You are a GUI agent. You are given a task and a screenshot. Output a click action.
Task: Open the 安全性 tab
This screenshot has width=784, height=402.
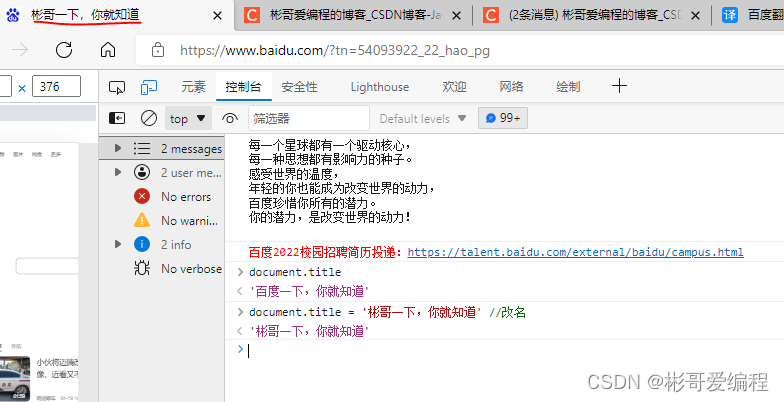tap(300, 86)
